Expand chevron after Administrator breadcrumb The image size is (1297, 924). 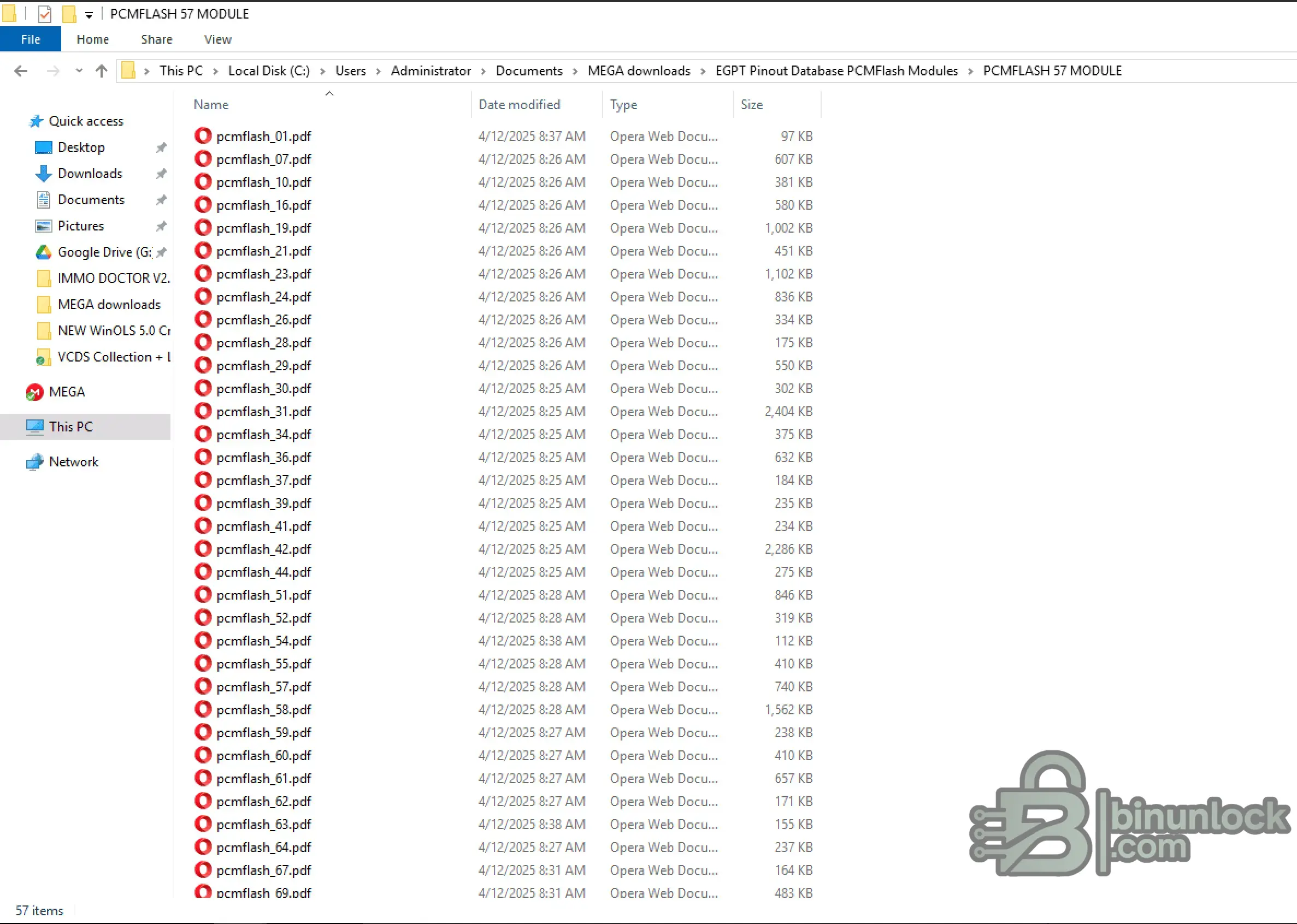point(483,71)
